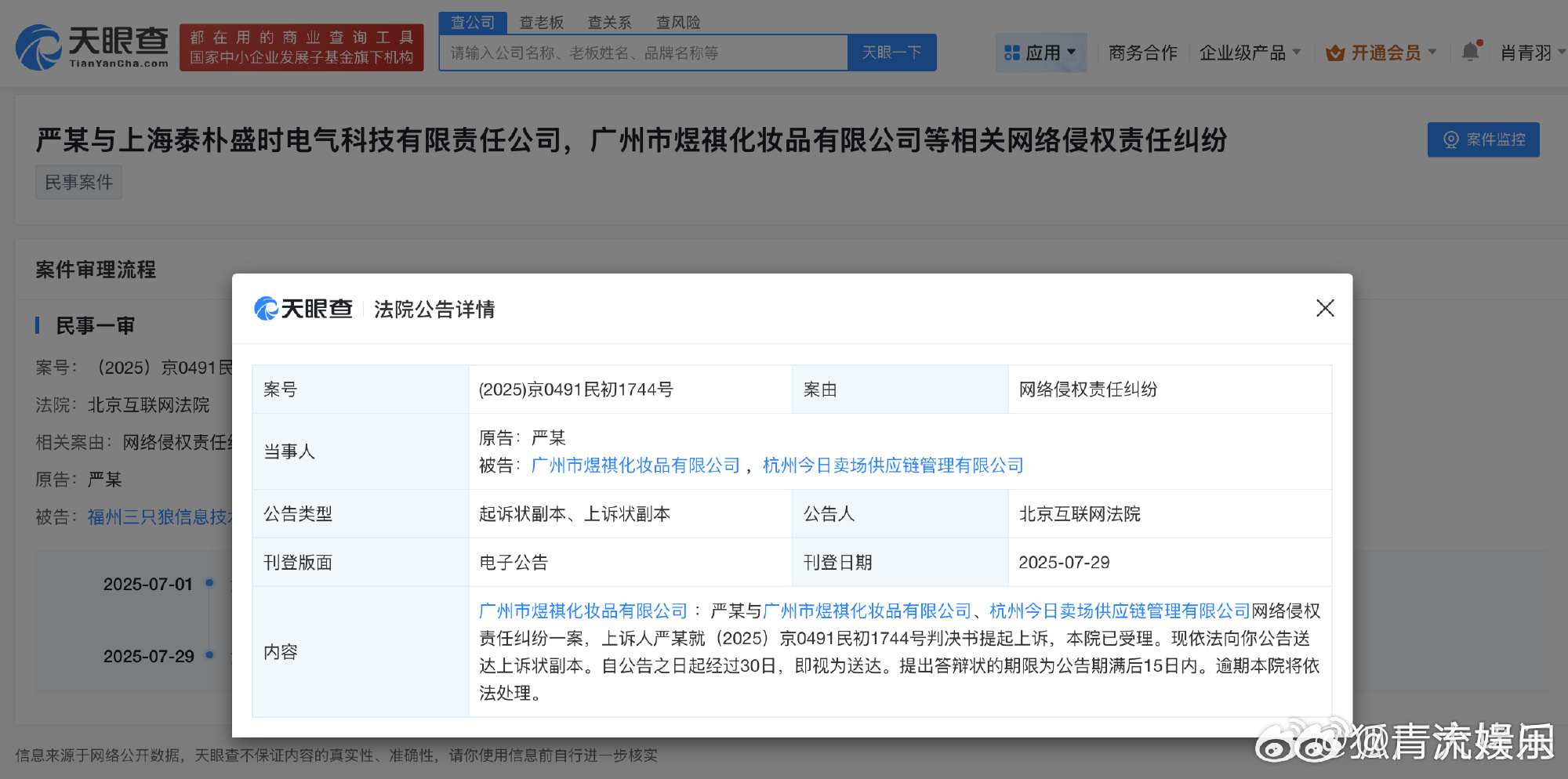Click the crown icon for 开通会员
1568x779 pixels.
tap(1334, 53)
